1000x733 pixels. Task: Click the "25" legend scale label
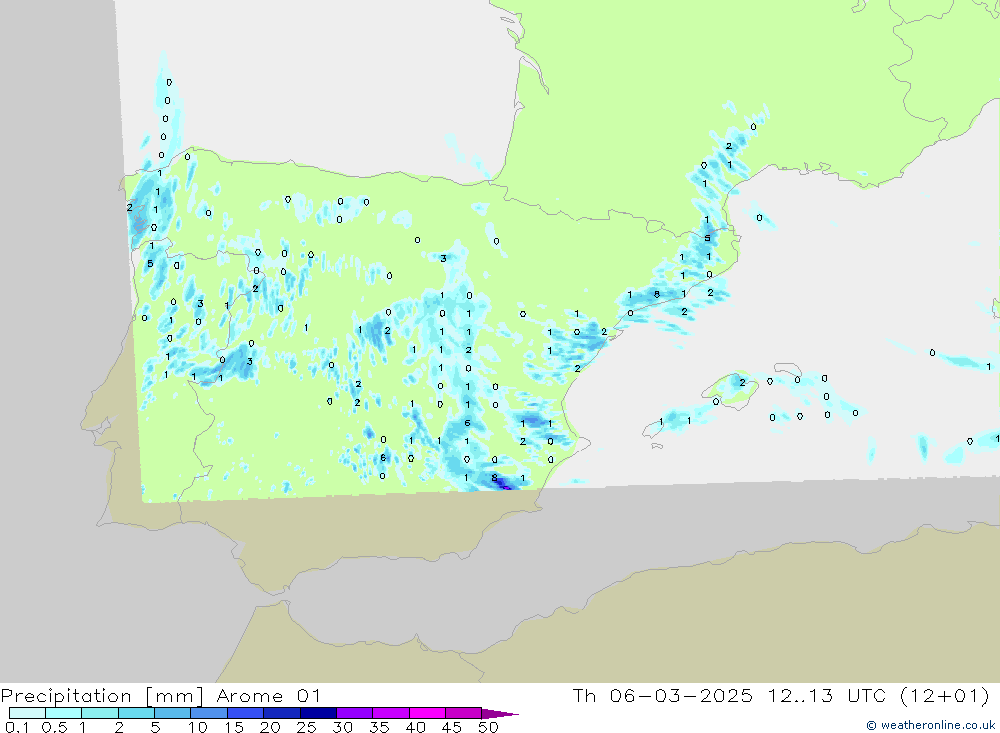tap(307, 727)
